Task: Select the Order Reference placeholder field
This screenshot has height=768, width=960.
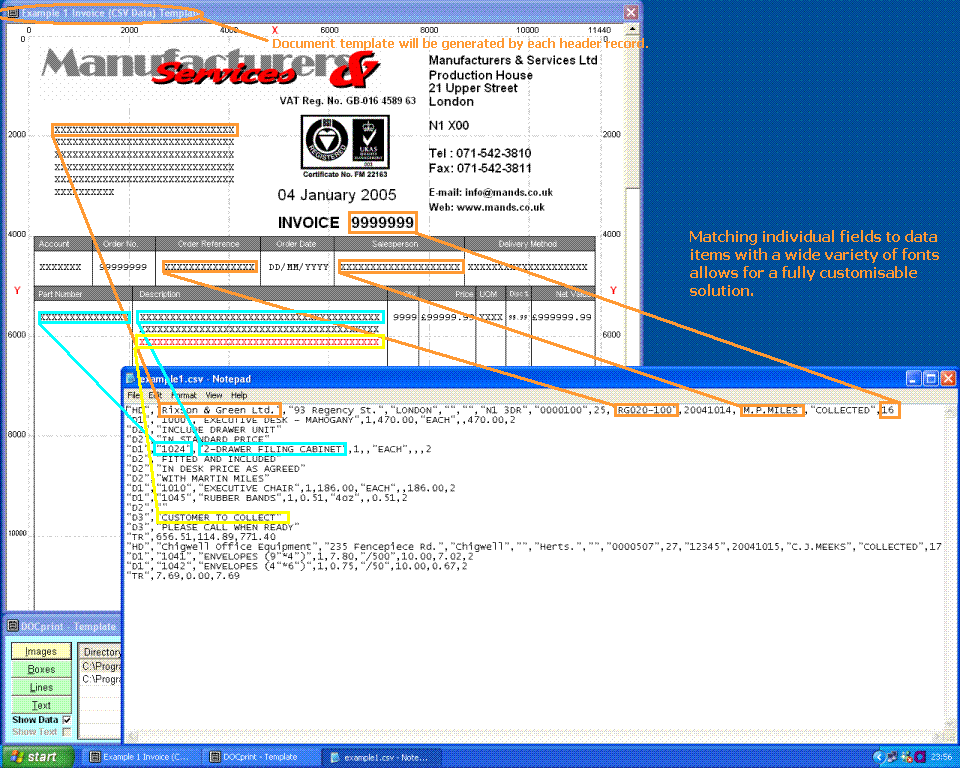Action: 209,267
